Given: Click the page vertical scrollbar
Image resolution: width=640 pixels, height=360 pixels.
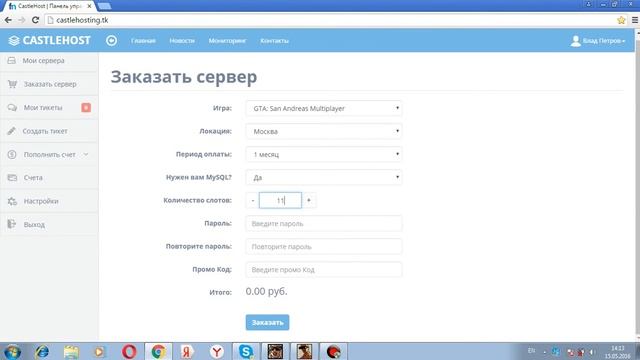Looking at the screenshot, I should [x=637, y=184].
